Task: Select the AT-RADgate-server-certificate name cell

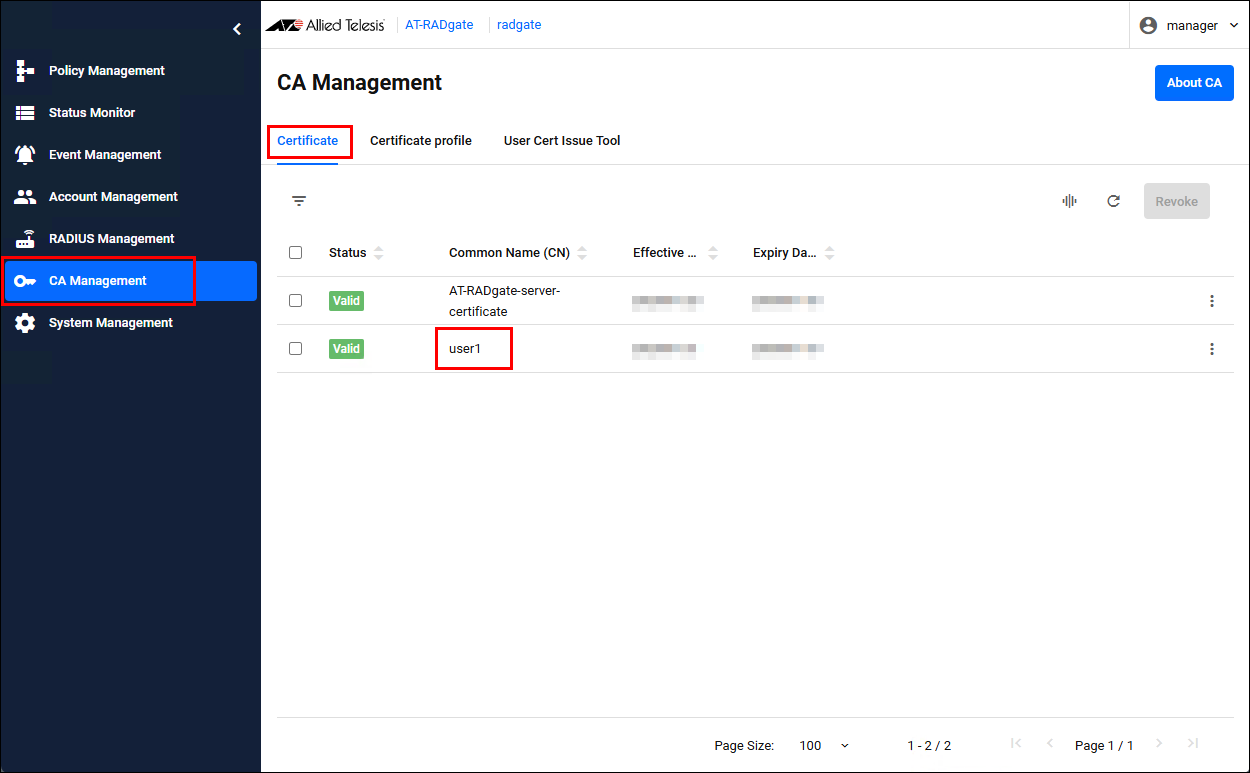Action: [x=505, y=301]
